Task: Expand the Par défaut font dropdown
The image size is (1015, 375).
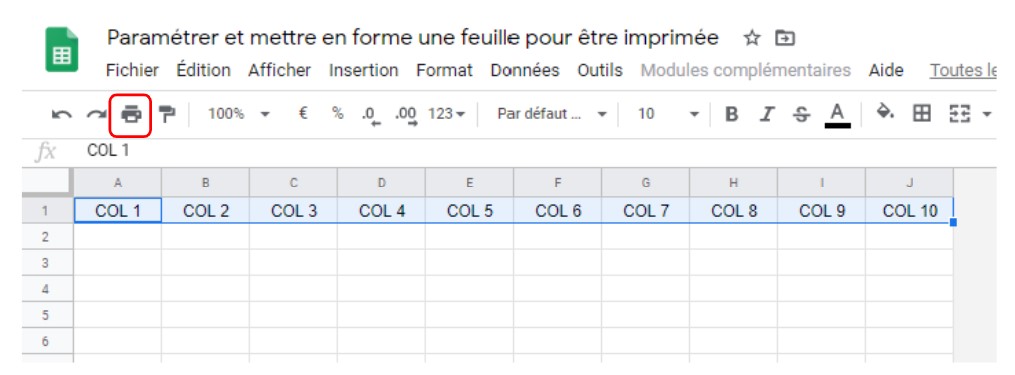Action: pos(552,114)
